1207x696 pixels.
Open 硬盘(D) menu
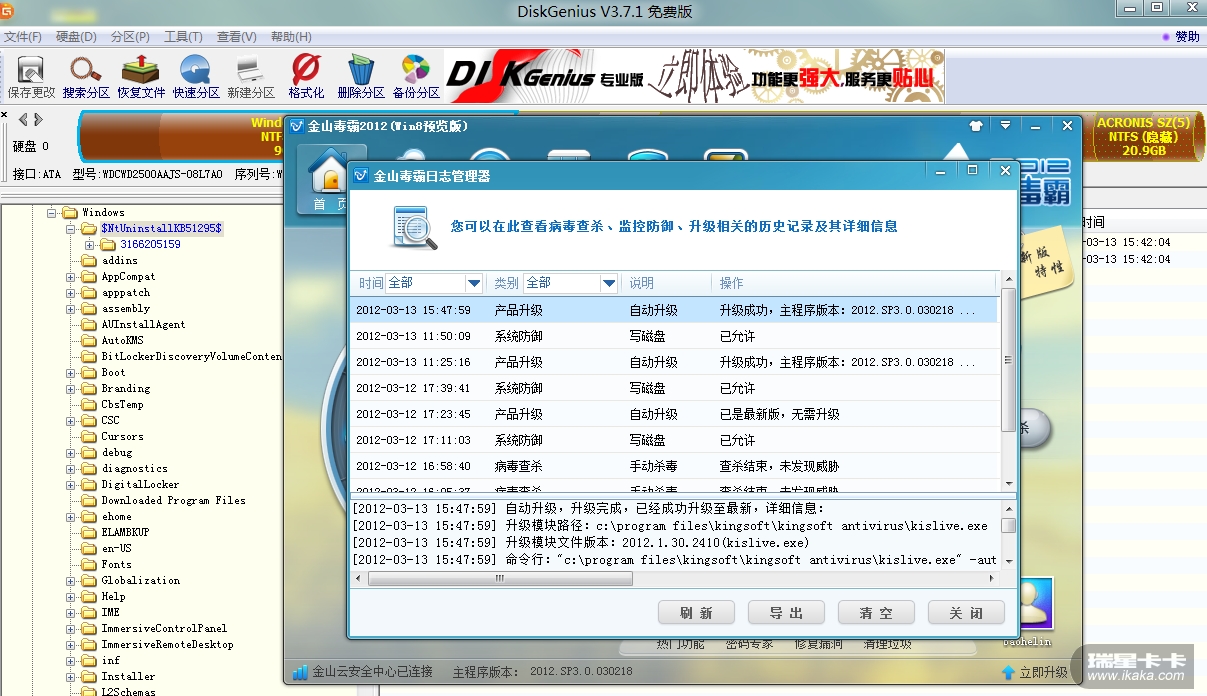tap(76, 37)
